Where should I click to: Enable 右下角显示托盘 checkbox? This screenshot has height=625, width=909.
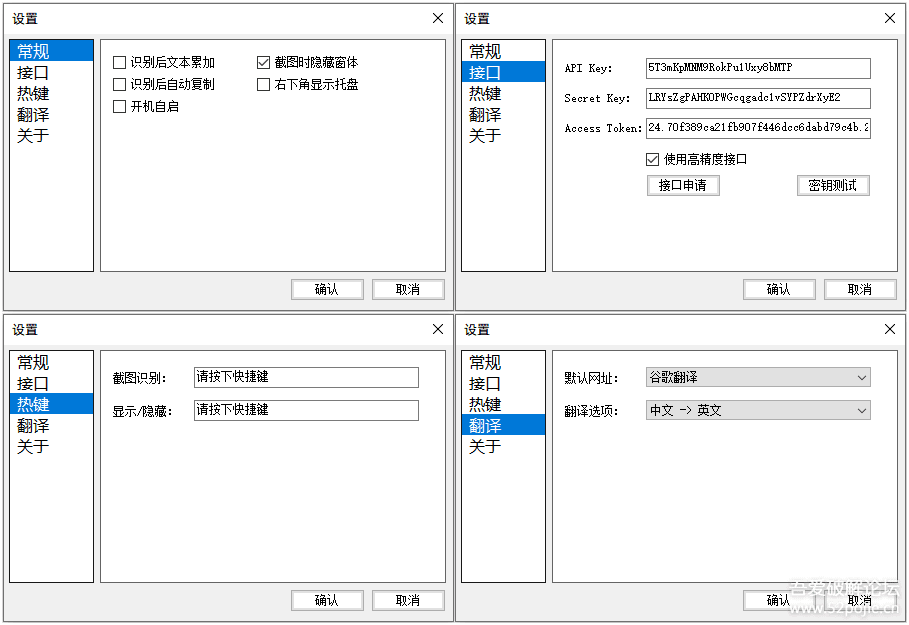[x=263, y=85]
